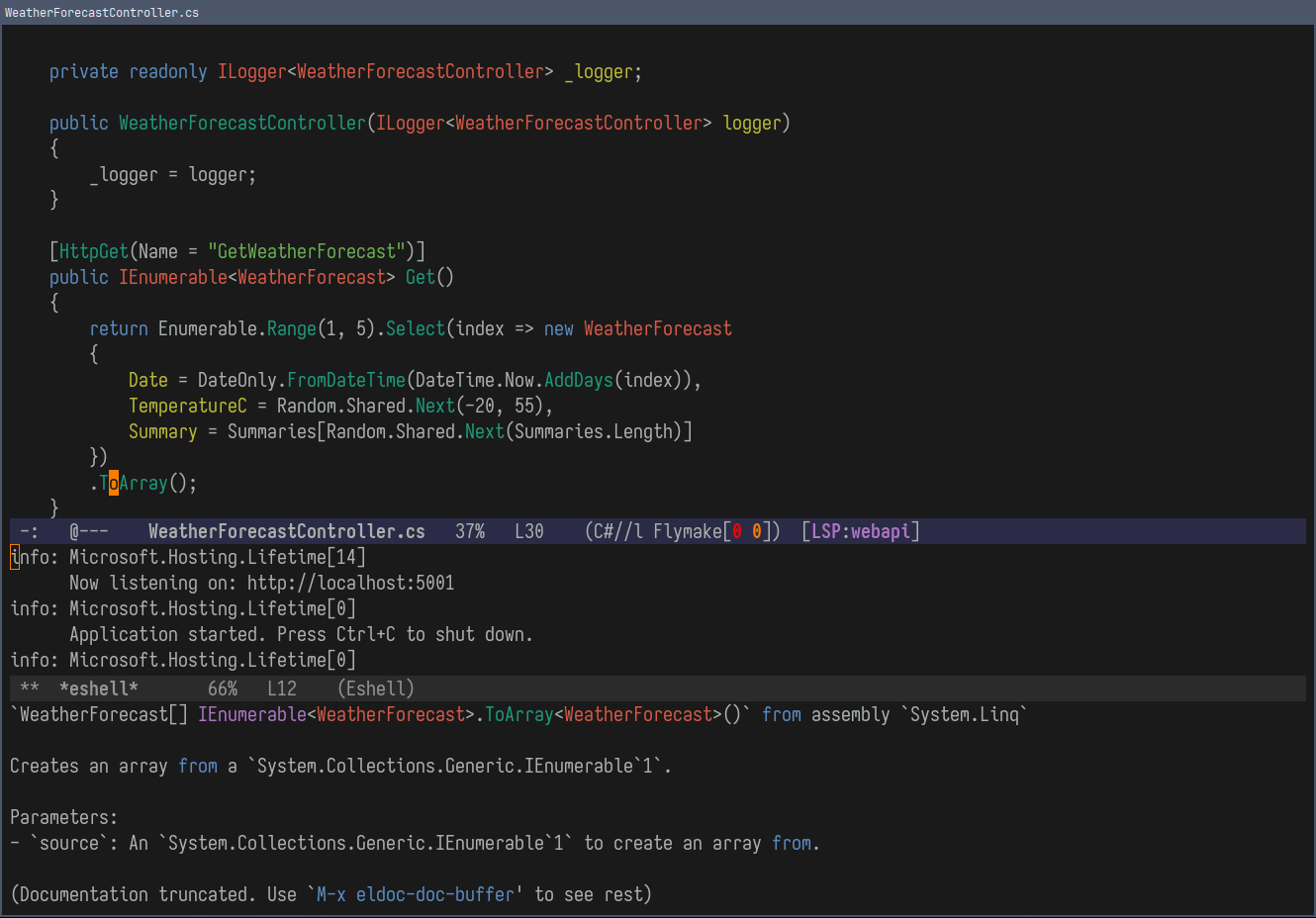This screenshot has width=1316, height=918.
Task: Click the "GetWeatherForecast" string literal
Action: click(x=307, y=251)
